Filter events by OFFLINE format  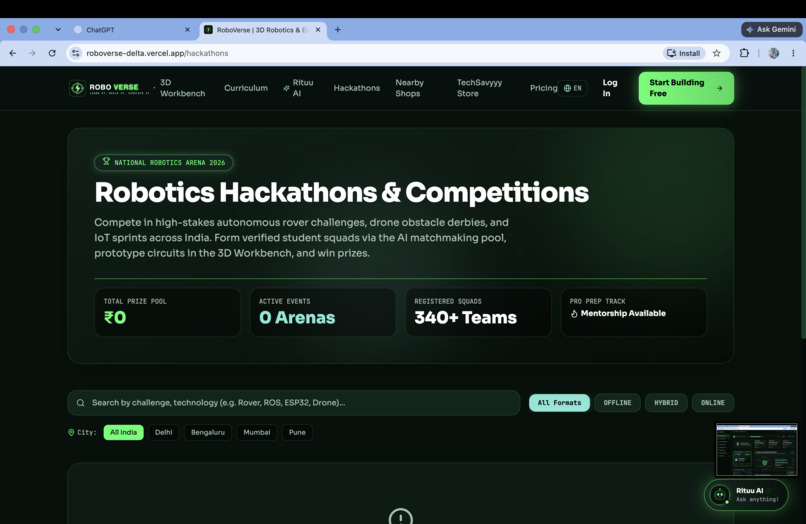(617, 403)
